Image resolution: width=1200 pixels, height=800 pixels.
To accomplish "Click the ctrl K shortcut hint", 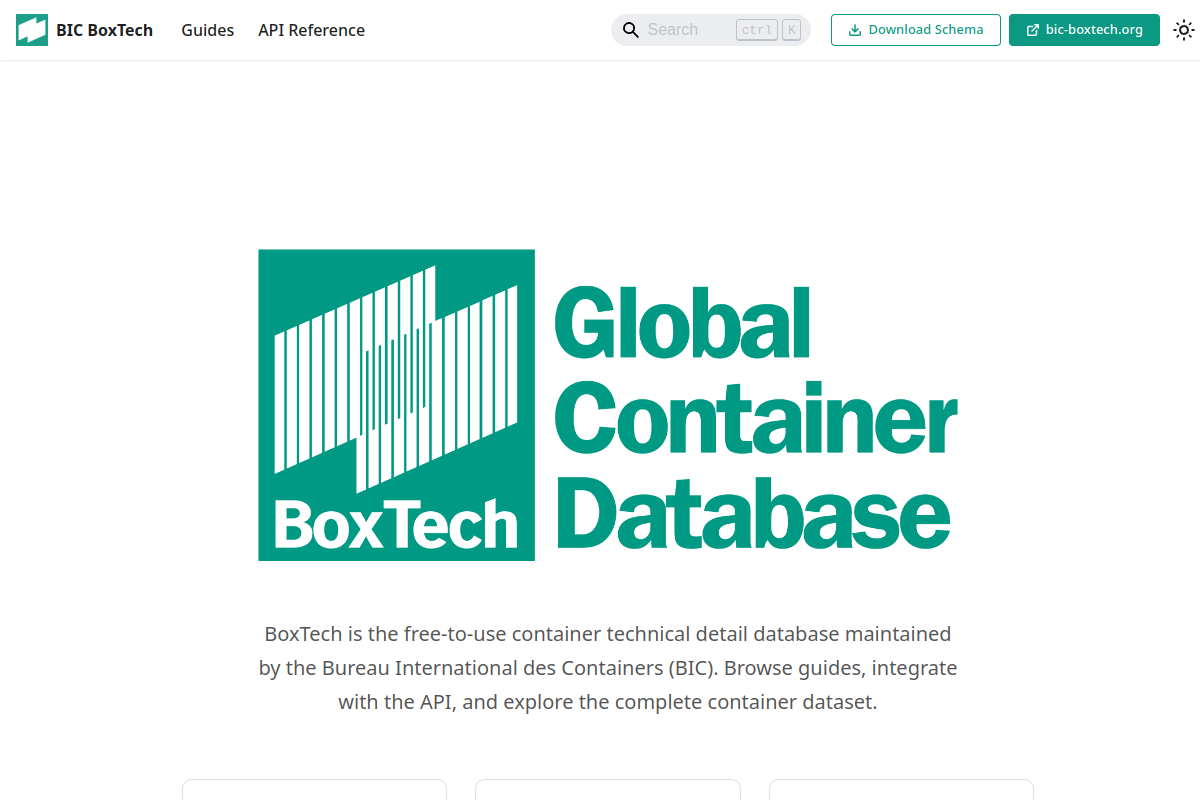I will (x=768, y=30).
